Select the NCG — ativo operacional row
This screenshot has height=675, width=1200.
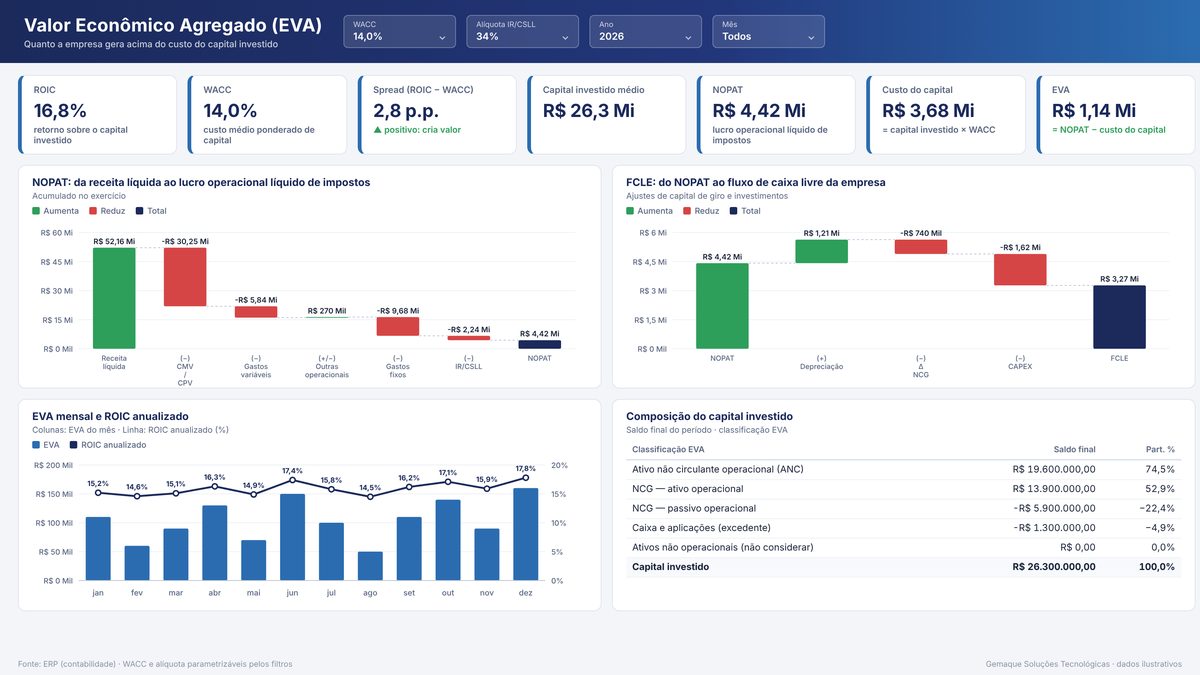click(x=904, y=489)
